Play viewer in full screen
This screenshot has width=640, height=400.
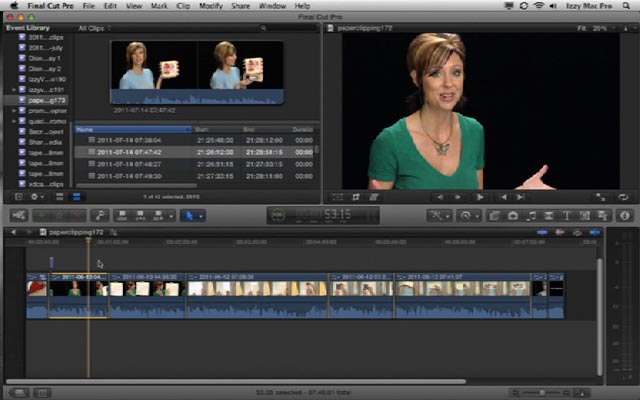[600, 197]
